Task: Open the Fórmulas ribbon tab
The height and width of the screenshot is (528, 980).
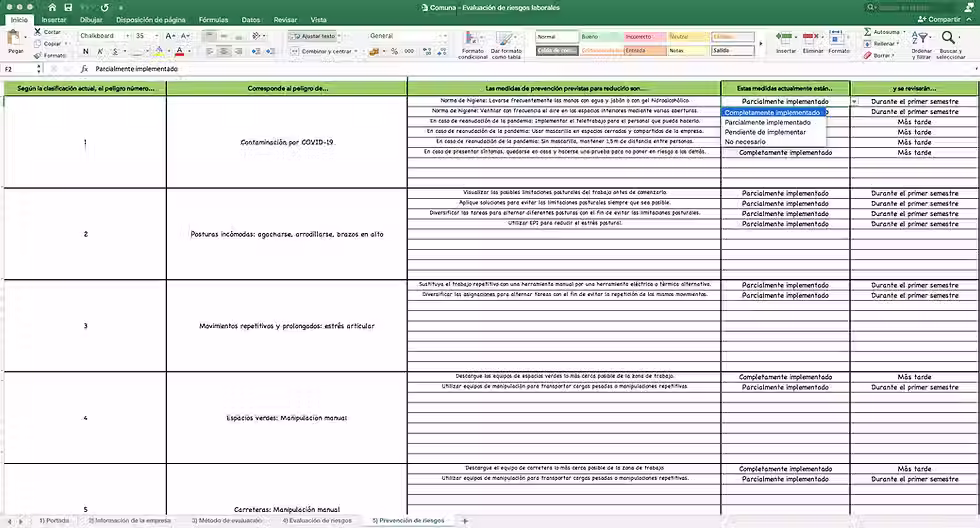Action: click(213, 20)
